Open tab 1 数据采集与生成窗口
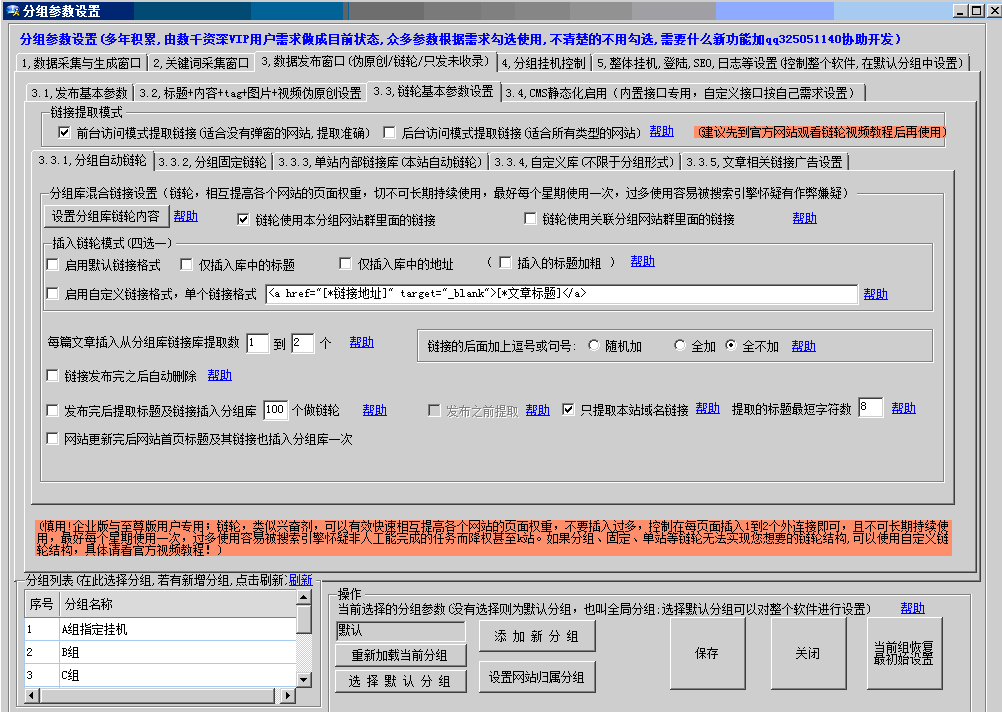Image resolution: width=1002 pixels, height=712 pixels. click(x=82, y=63)
